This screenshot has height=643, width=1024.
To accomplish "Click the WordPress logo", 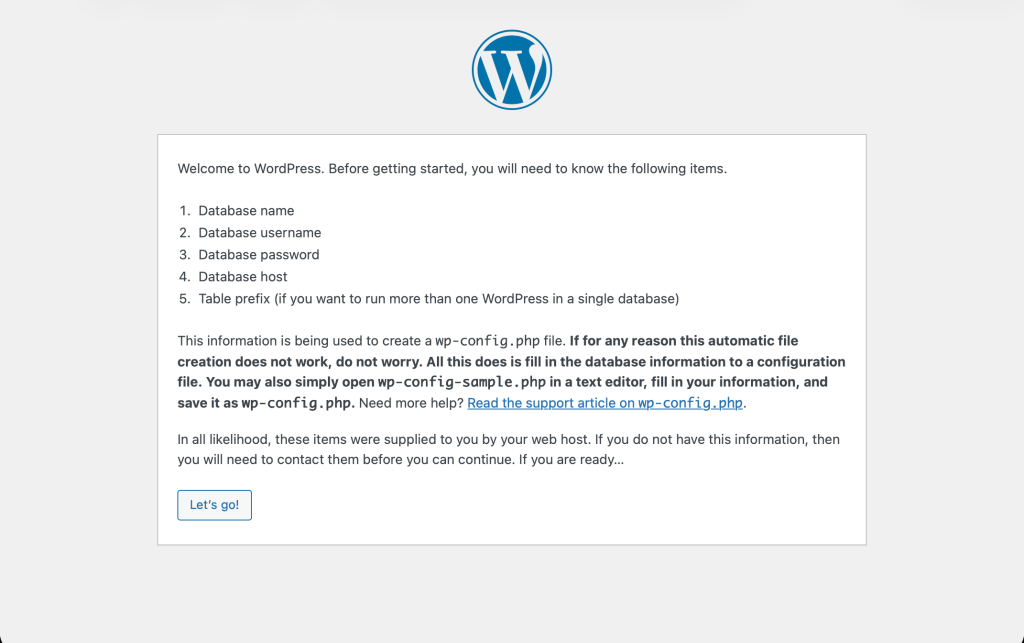I will 511,69.
